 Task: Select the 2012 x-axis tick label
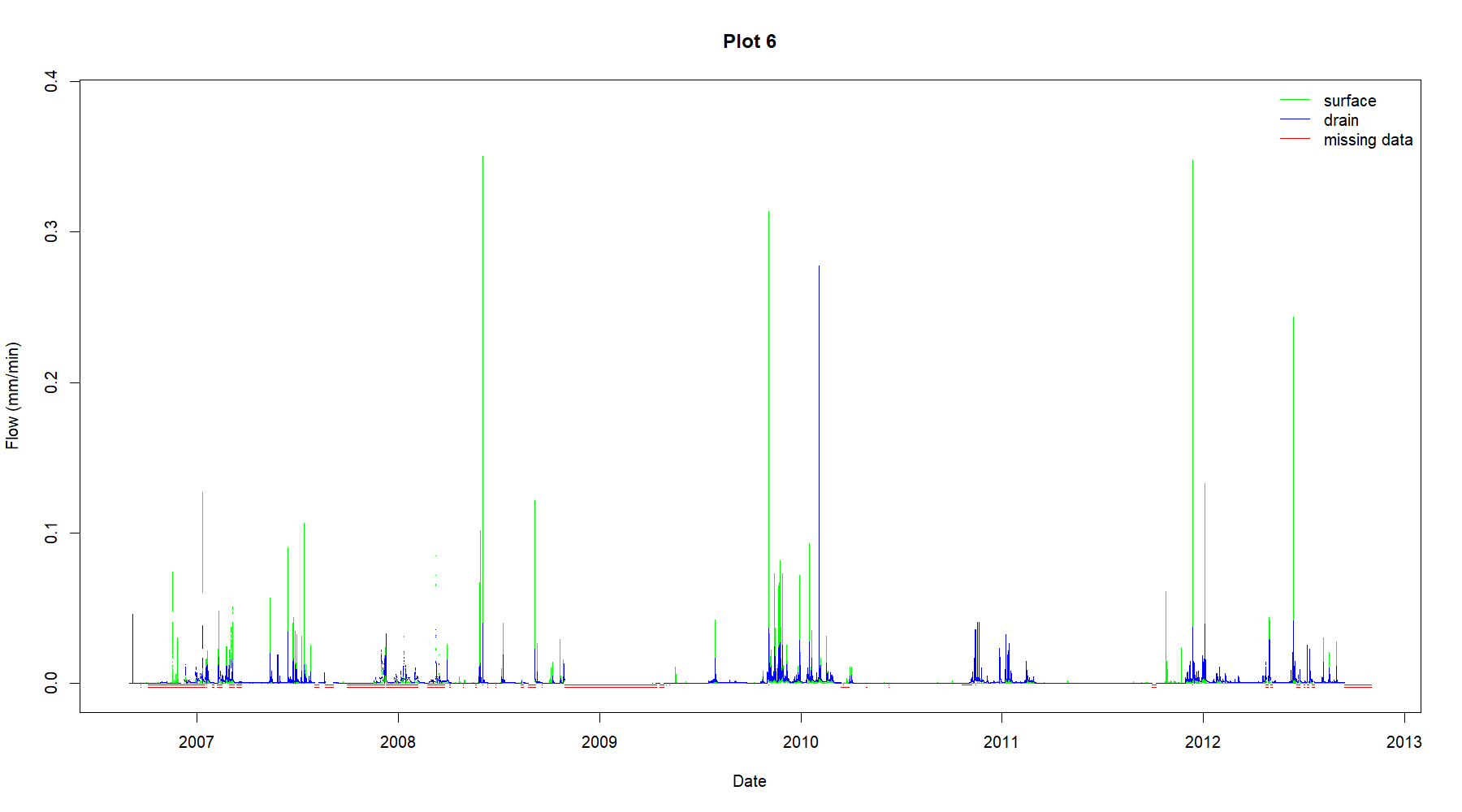coord(1202,741)
